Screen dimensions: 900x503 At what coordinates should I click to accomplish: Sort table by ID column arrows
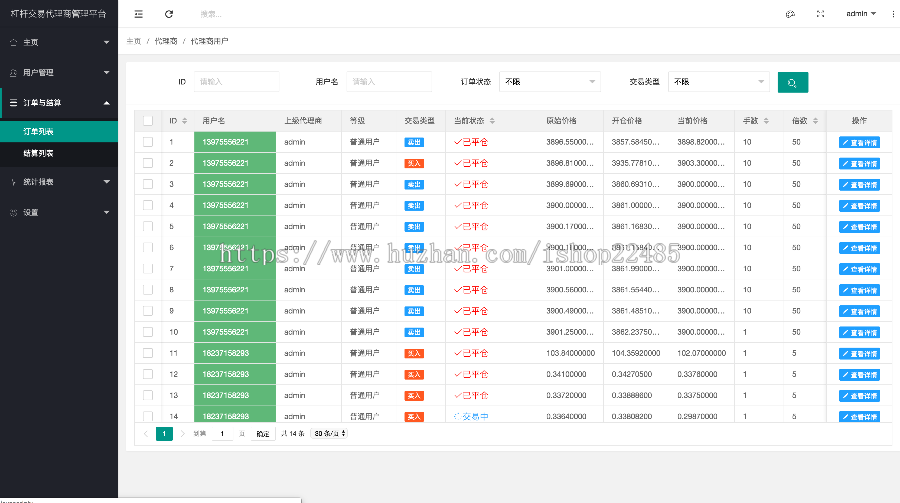184,121
